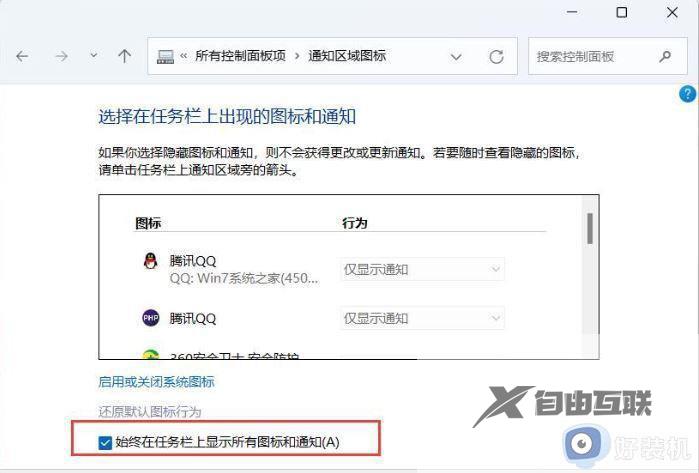Click the search magnifier icon

point(665,56)
